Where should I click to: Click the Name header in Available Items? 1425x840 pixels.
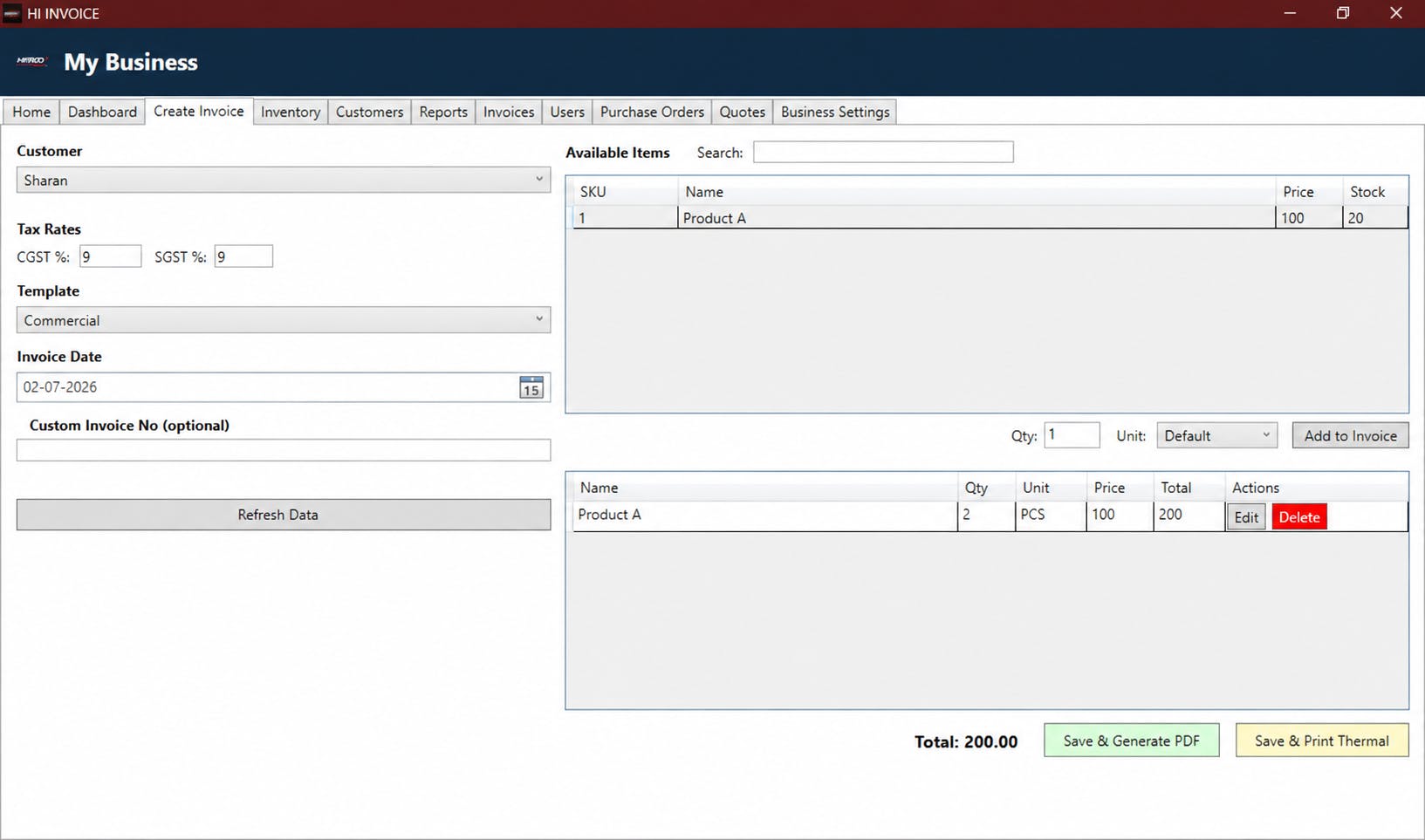pos(976,192)
